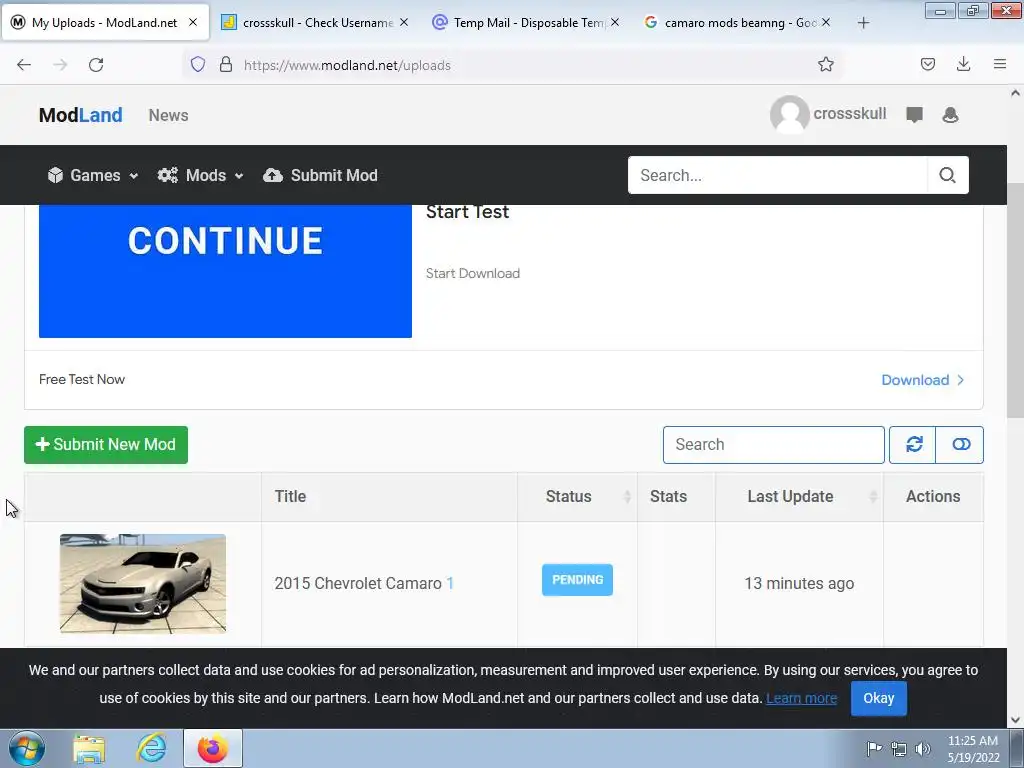The image size is (1024, 768).
Task: Click the browser forward arrow
Action: 60,65
